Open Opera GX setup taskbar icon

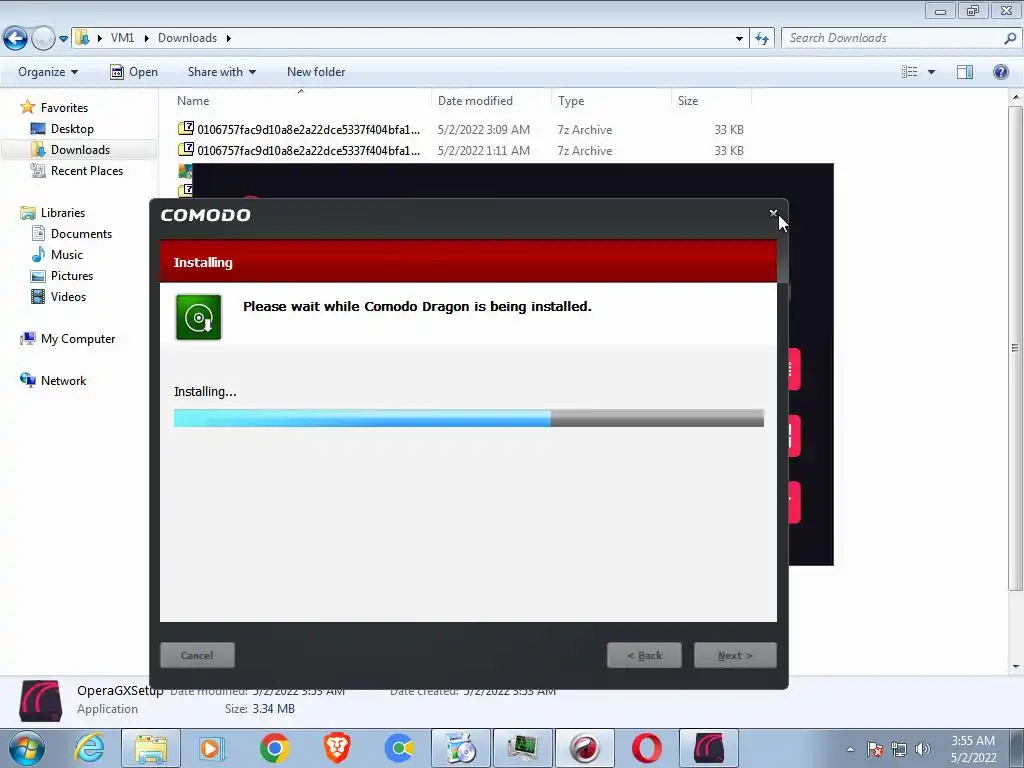709,748
